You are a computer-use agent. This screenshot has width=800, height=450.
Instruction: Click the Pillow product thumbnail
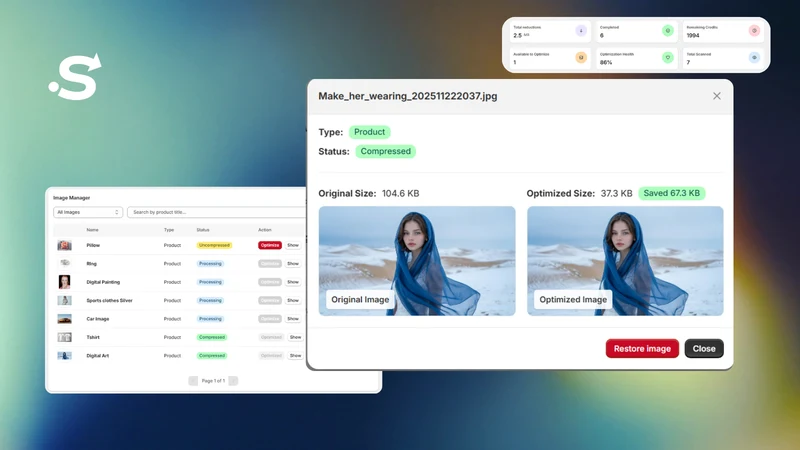coord(64,245)
